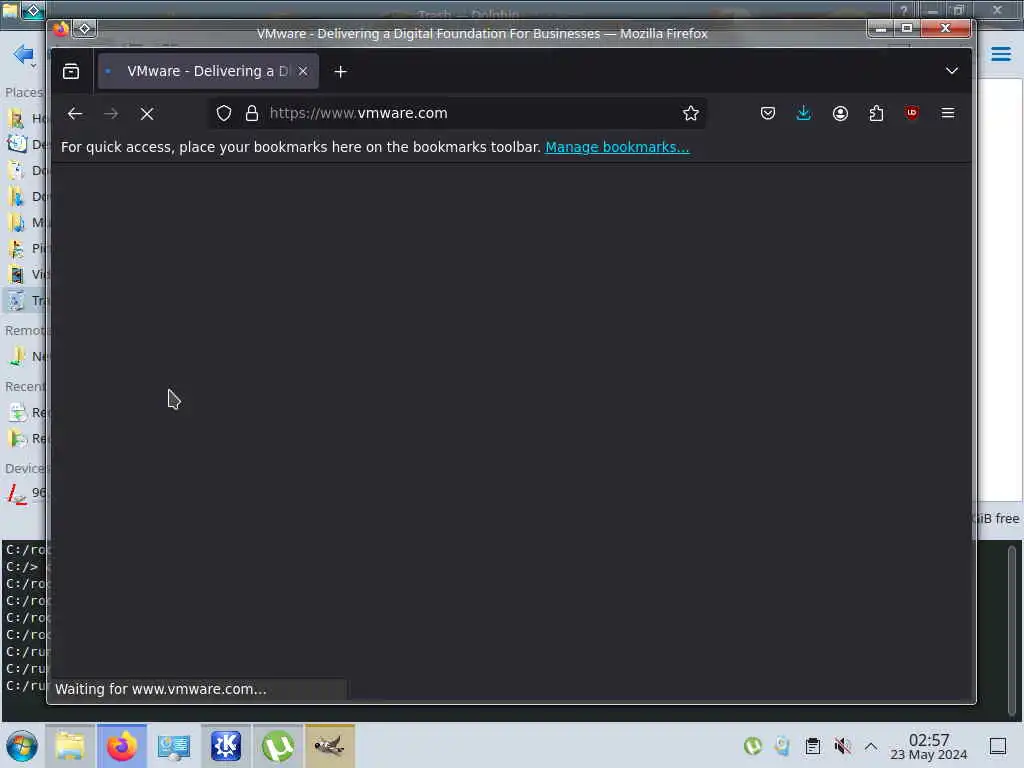Open Dolphin hamburger menu

[1000, 54]
